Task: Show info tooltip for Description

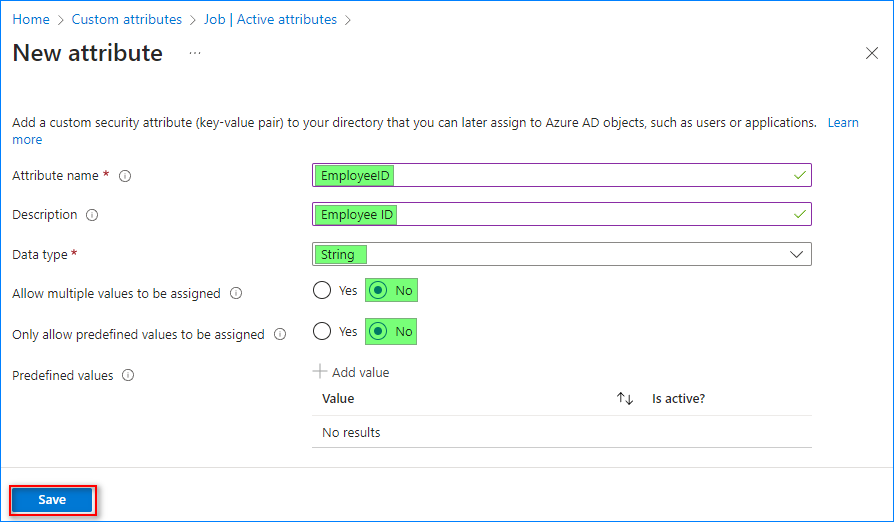Action: (x=92, y=215)
